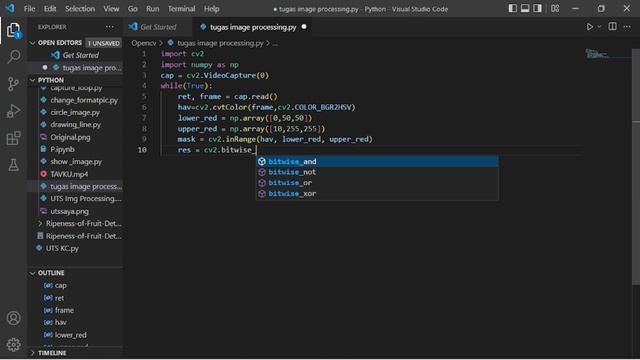Open the Go menu
The image size is (640, 360).
pos(133,9)
